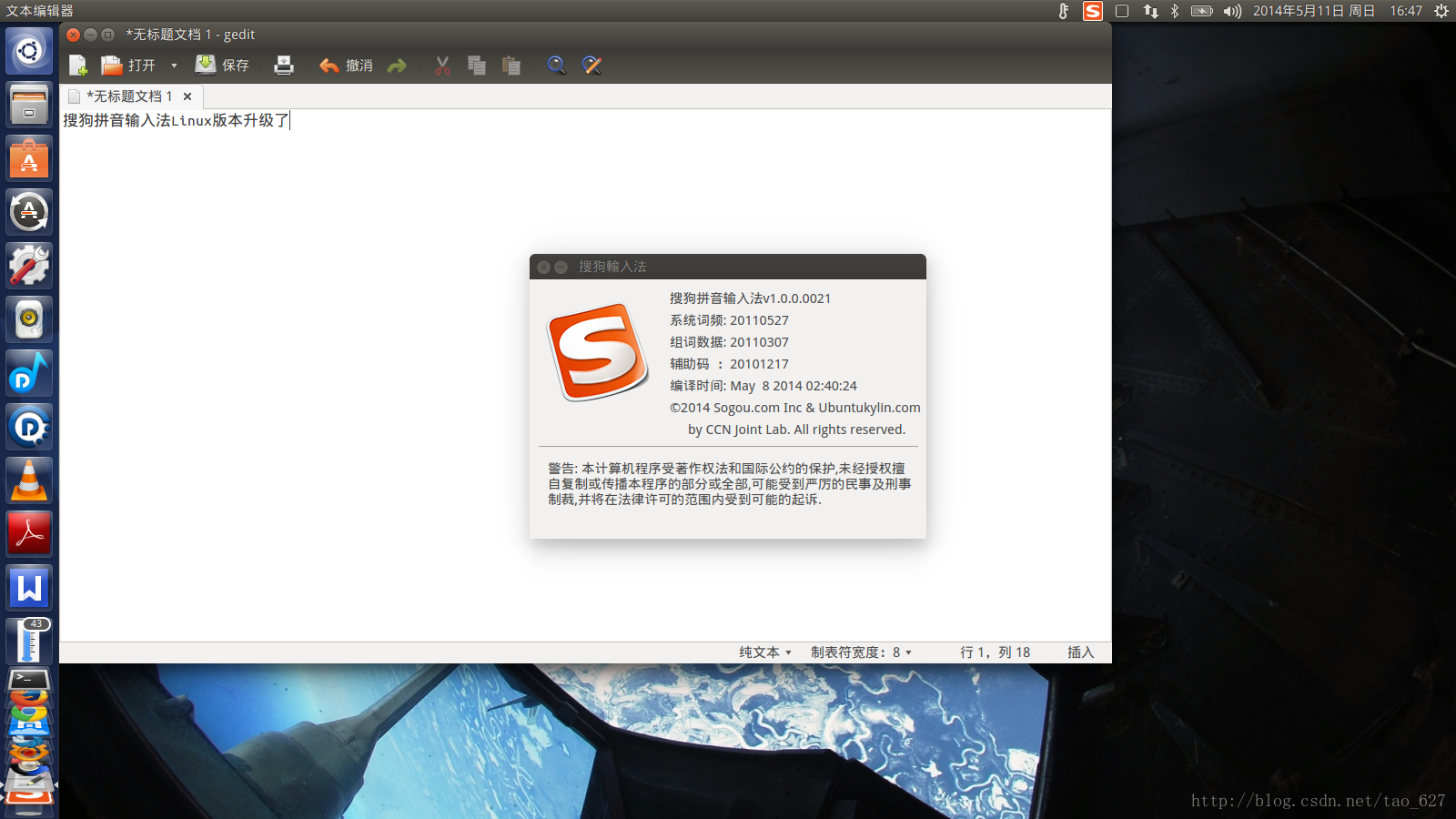Screen dimensions: 1456x819
Task: Open the key-shaped indicator in top panel
Action: coord(1063,11)
